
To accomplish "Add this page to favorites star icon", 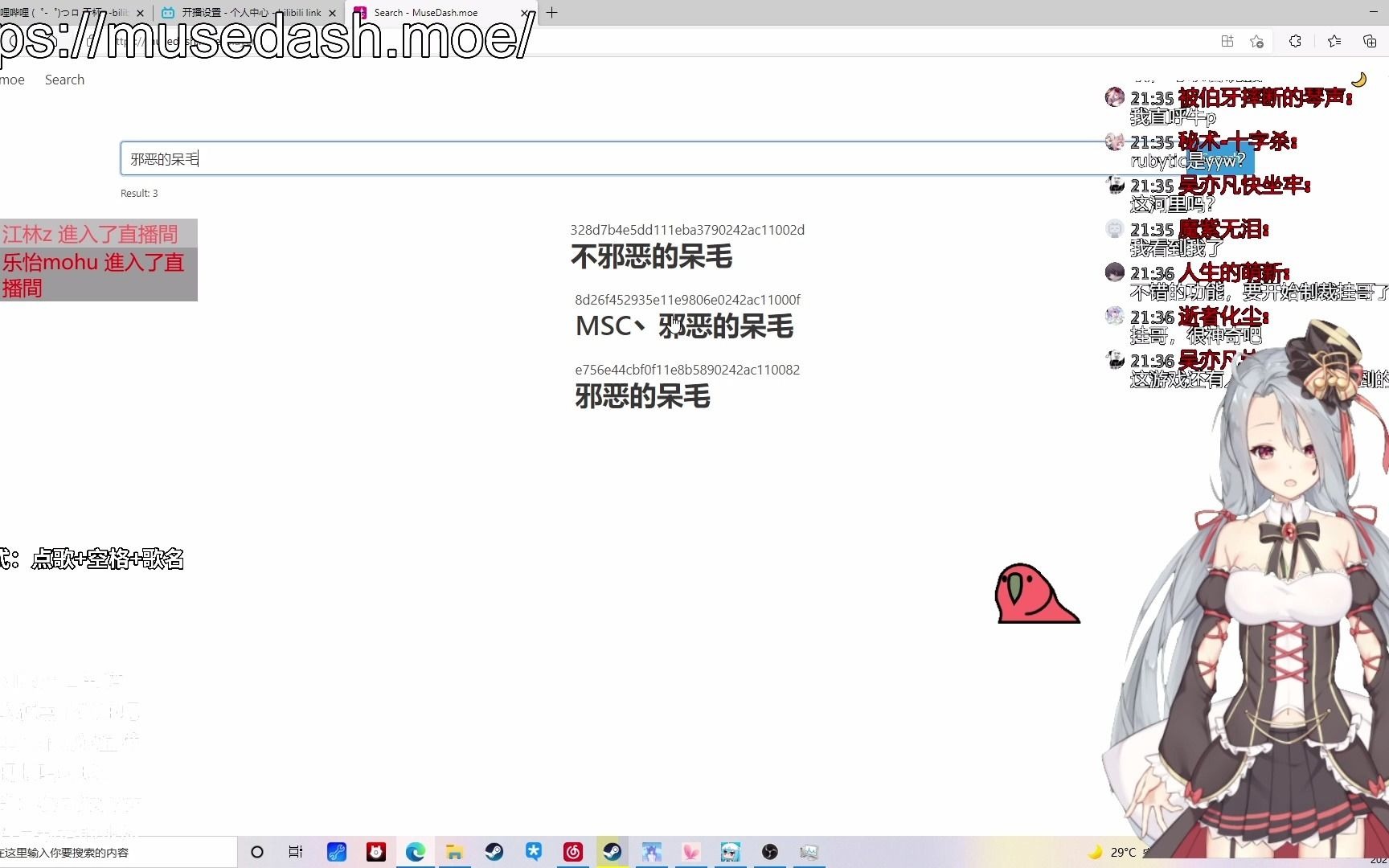I will (1257, 41).
